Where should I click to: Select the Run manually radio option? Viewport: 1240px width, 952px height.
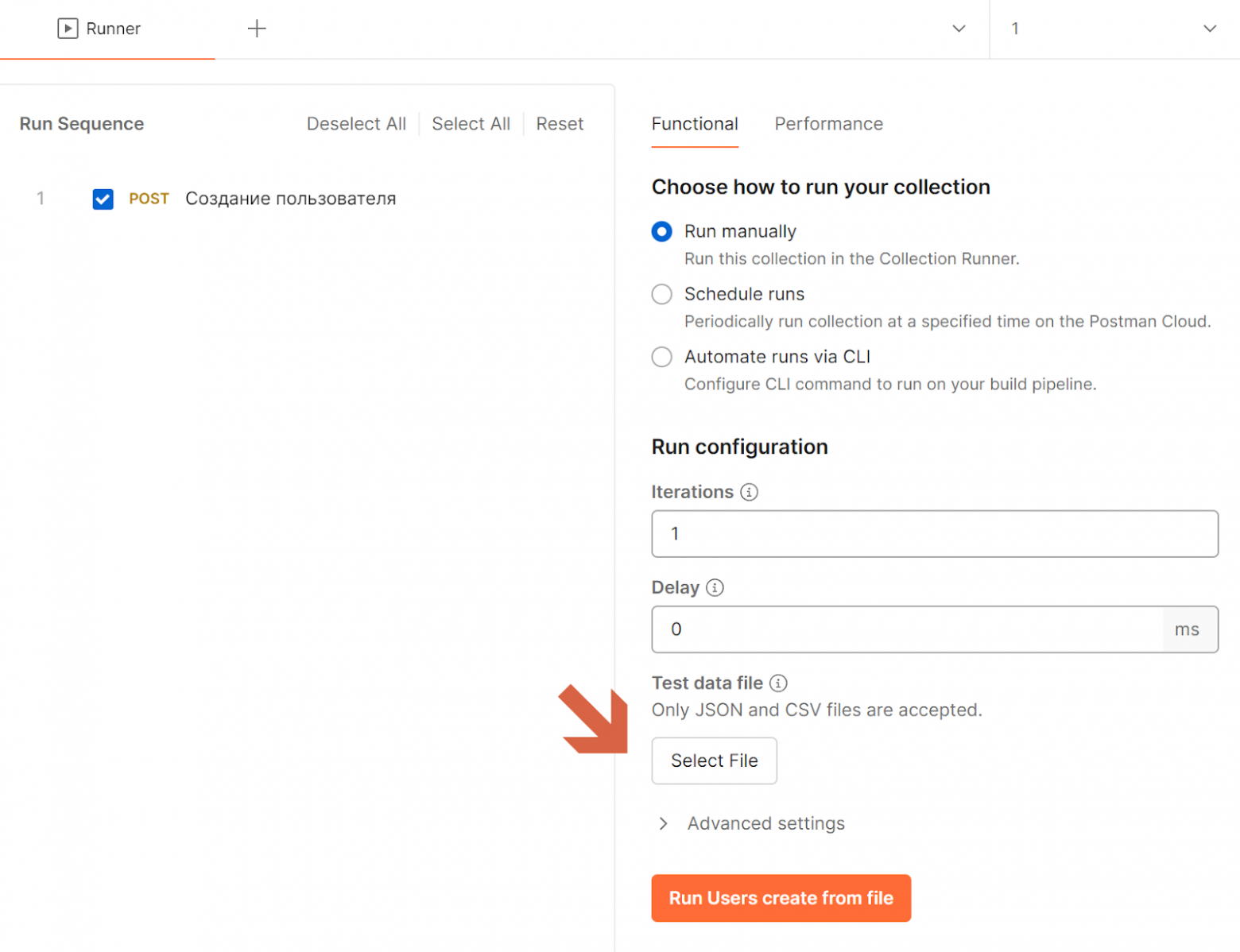coord(661,231)
